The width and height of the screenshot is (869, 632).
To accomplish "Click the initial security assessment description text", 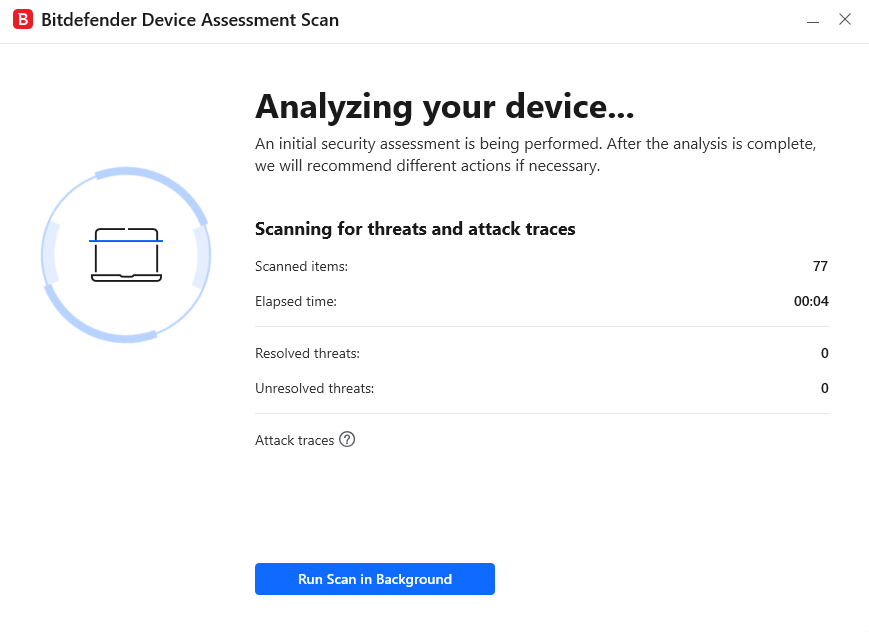I will (535, 155).
